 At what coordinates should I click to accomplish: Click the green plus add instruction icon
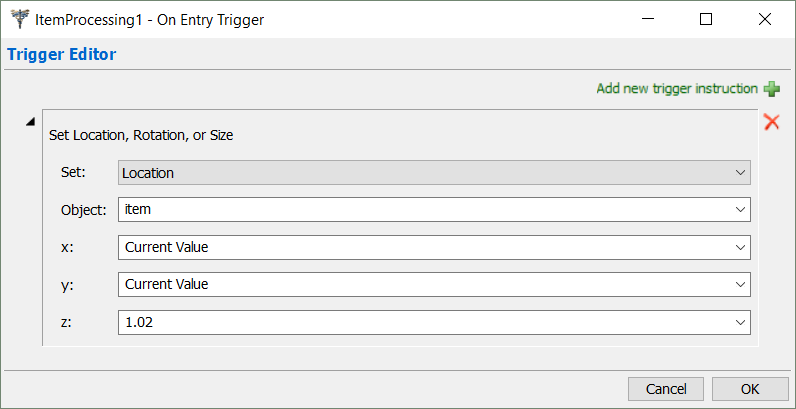[771, 89]
